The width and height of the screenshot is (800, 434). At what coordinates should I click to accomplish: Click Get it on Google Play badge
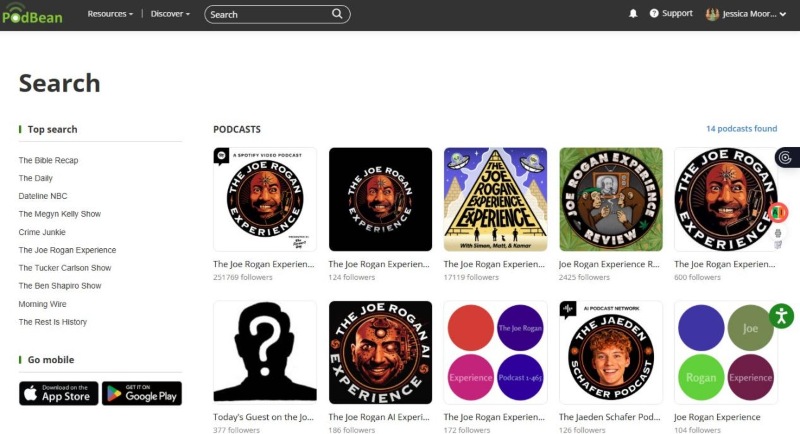[x=142, y=393]
